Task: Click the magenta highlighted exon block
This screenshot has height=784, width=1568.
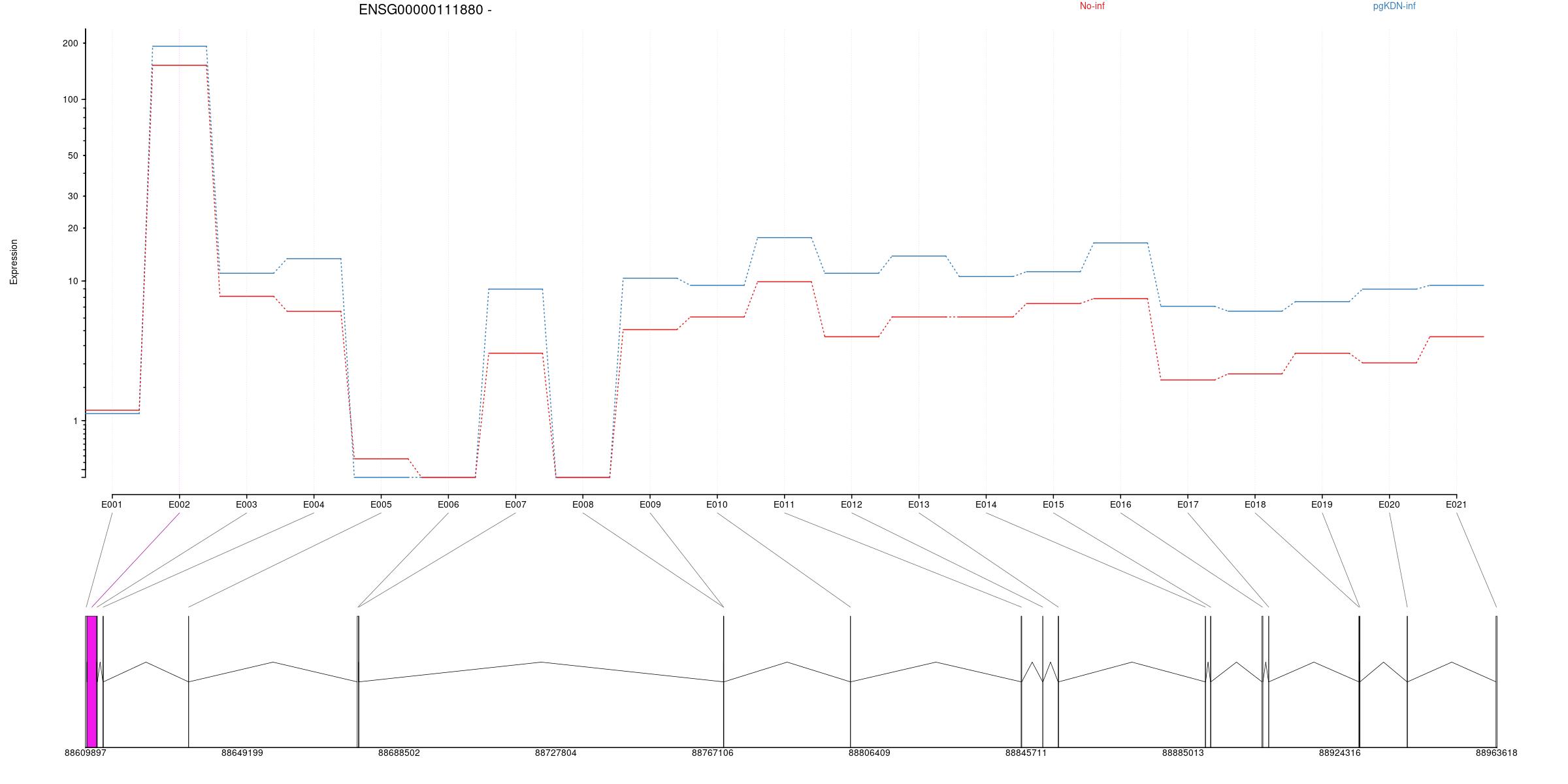Action: pos(91,681)
